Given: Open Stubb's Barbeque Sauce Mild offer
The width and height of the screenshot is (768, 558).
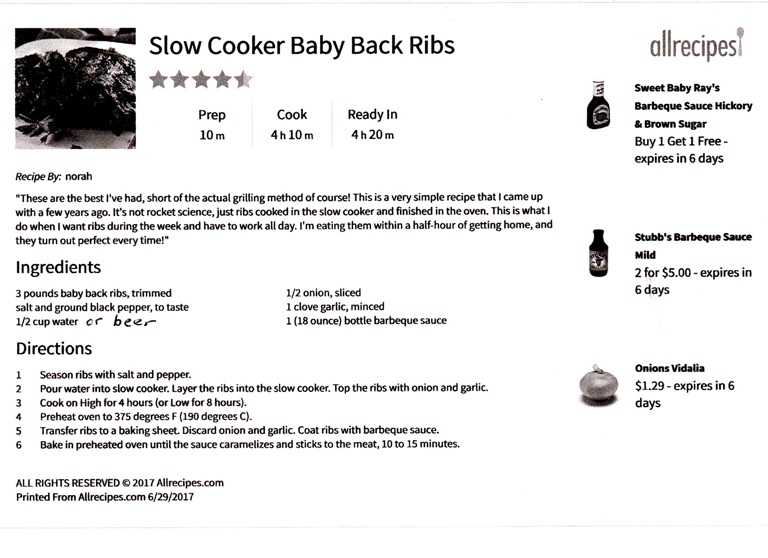Looking at the screenshot, I should click(x=693, y=245).
